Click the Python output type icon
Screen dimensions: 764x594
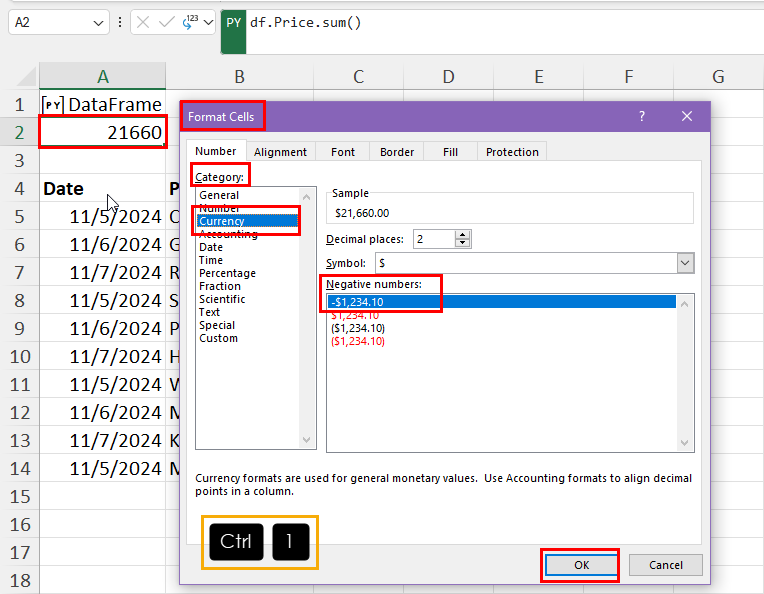click(190, 22)
